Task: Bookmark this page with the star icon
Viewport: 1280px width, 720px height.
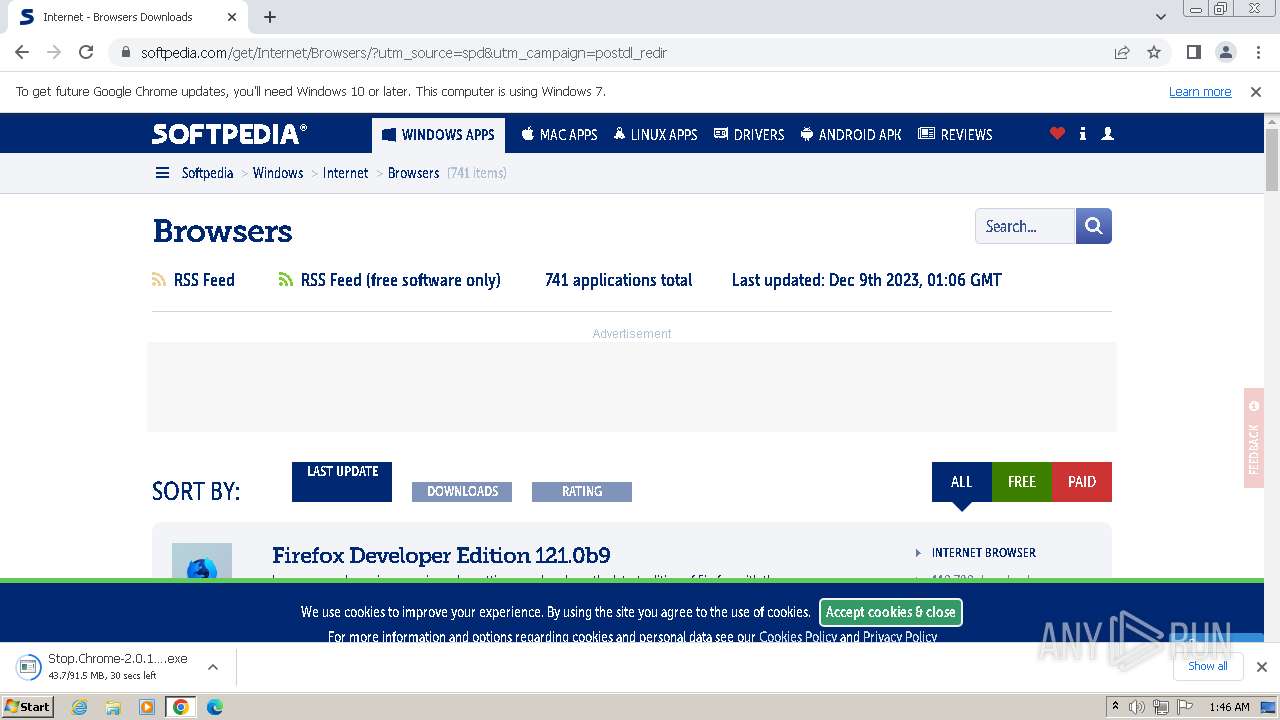Action: point(1154,52)
